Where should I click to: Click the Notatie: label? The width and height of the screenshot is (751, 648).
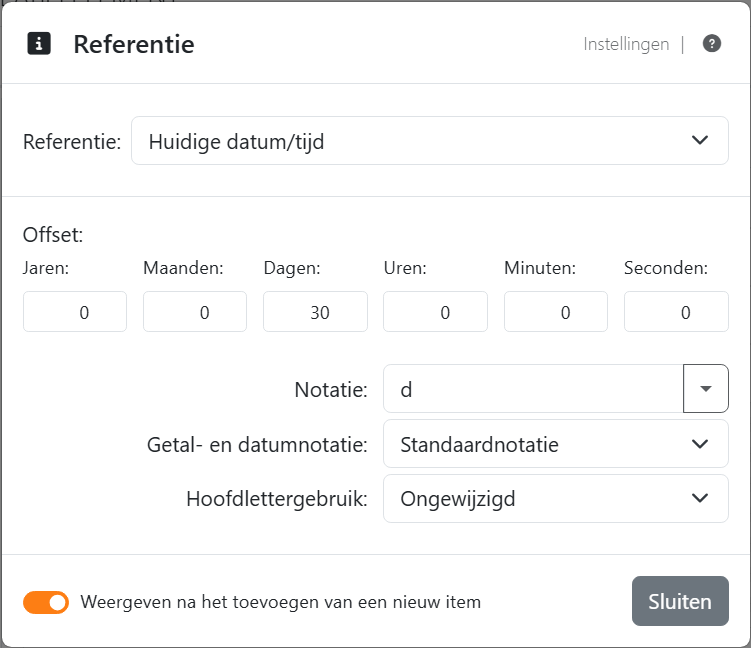pyautogui.click(x=331, y=389)
